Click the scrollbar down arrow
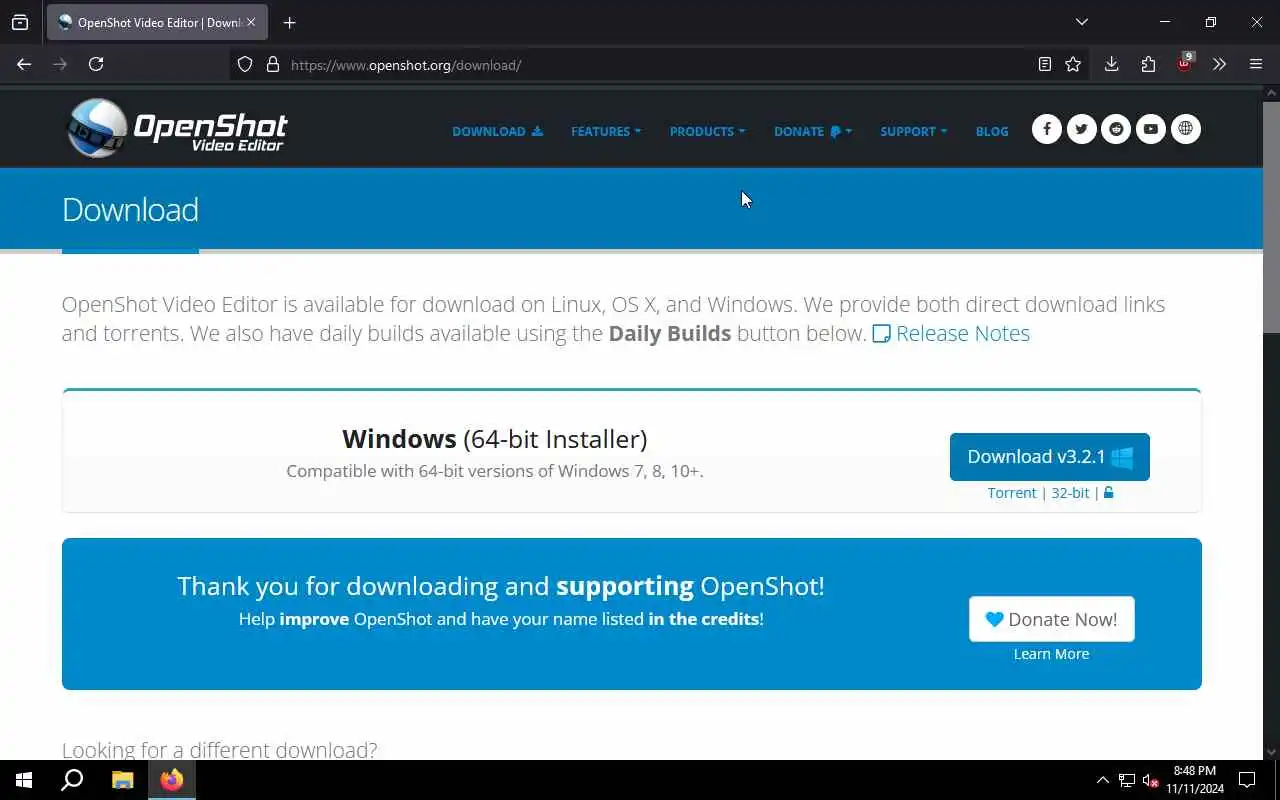 tap(1271, 751)
